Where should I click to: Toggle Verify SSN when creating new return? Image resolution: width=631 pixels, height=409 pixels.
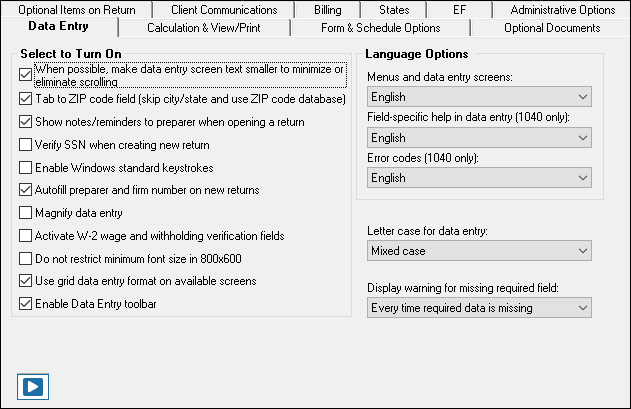[x=26, y=145]
